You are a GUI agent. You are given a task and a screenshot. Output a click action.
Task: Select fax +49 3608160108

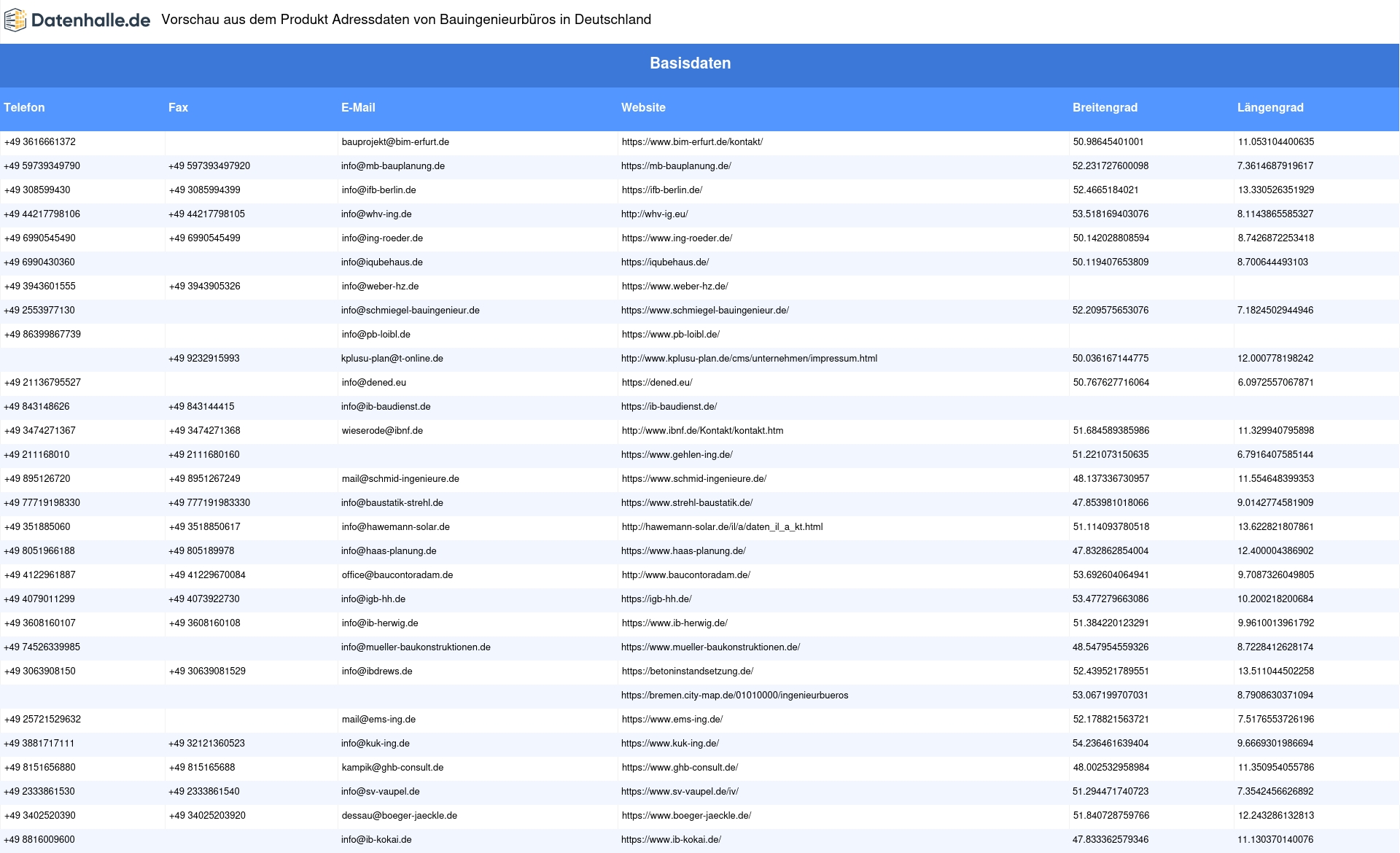[205, 623]
